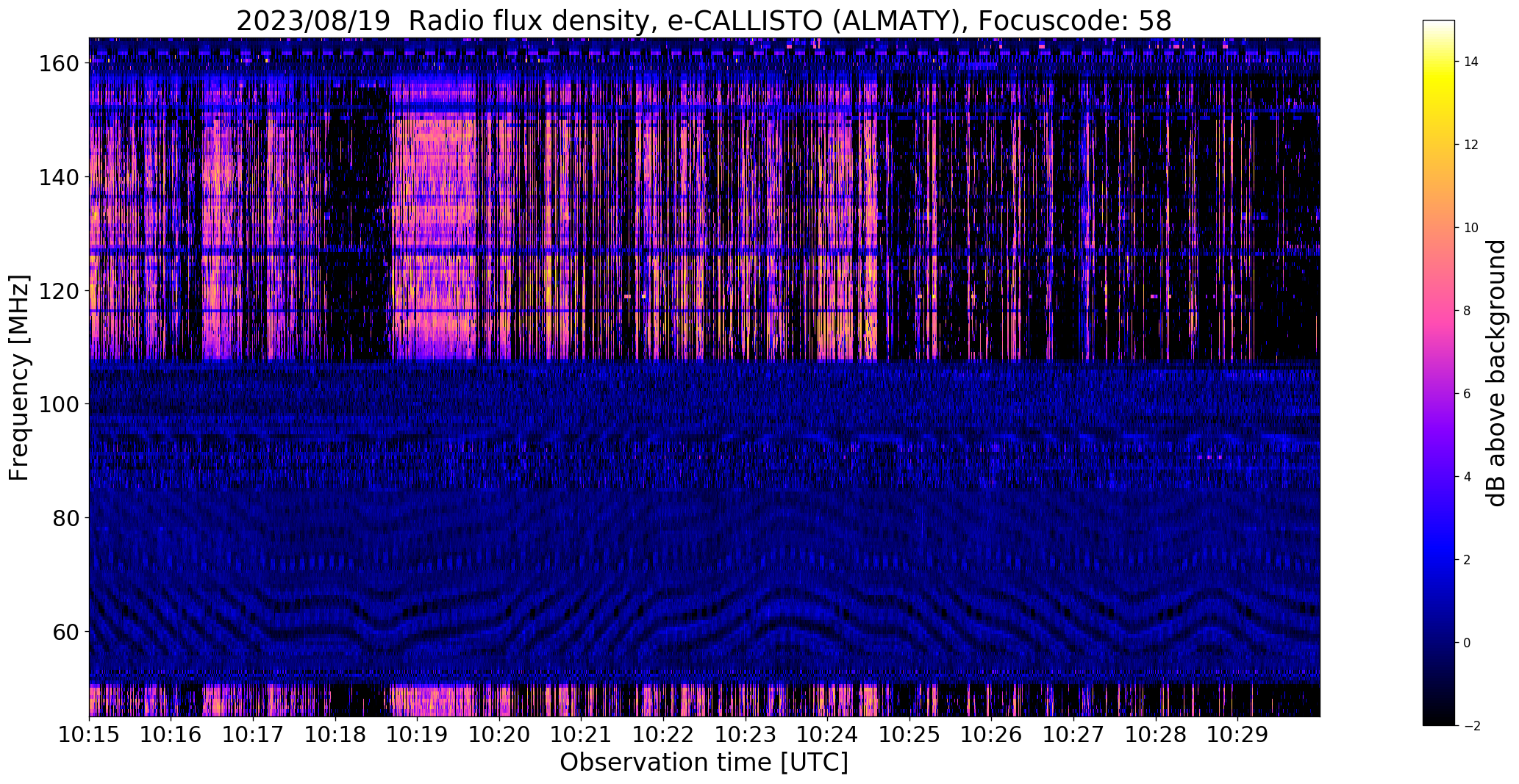1519x784 pixels.
Task: Click the 10:20 time tick label
Action: tap(499, 735)
